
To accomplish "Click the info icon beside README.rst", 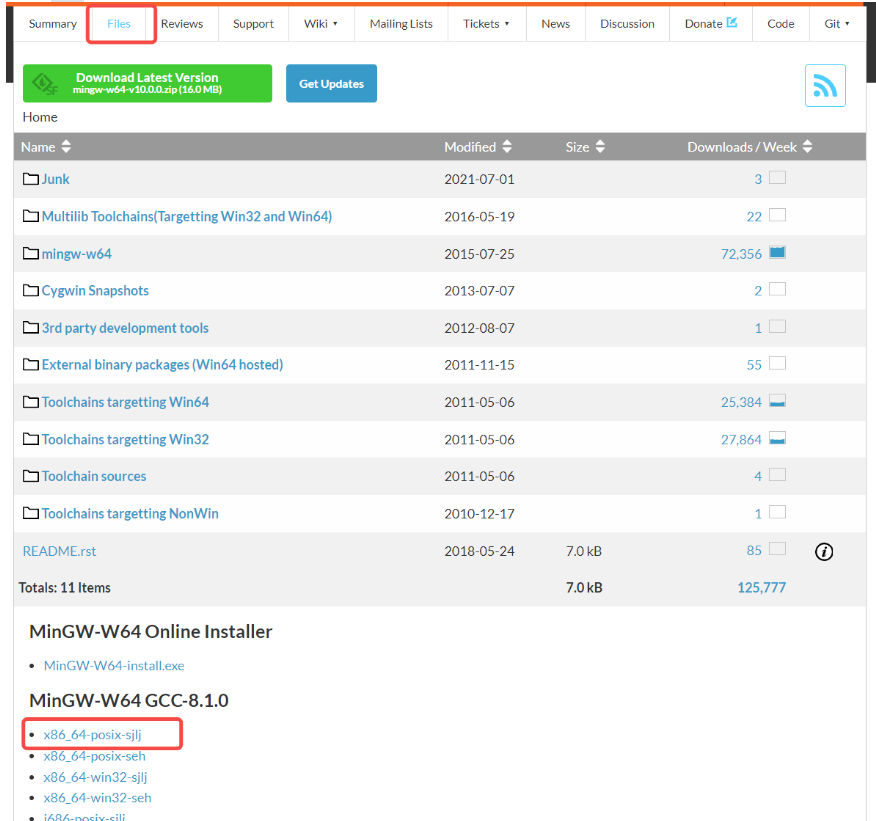I will click(x=823, y=551).
